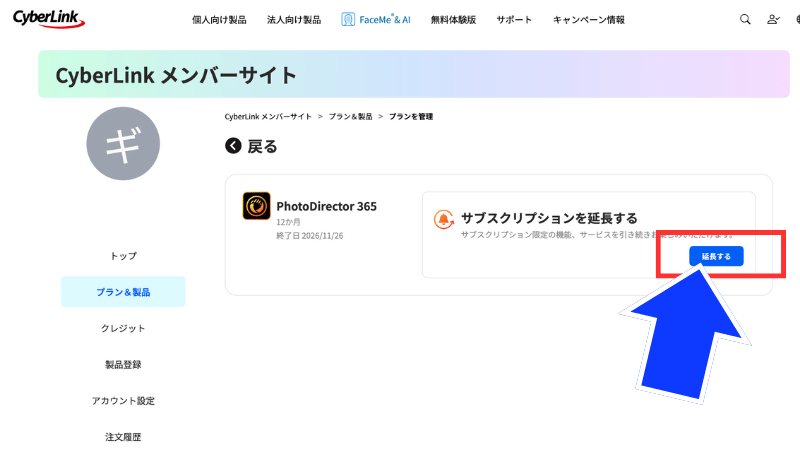Open the user account icon
800x450 pixels.
pyautogui.click(x=773, y=19)
